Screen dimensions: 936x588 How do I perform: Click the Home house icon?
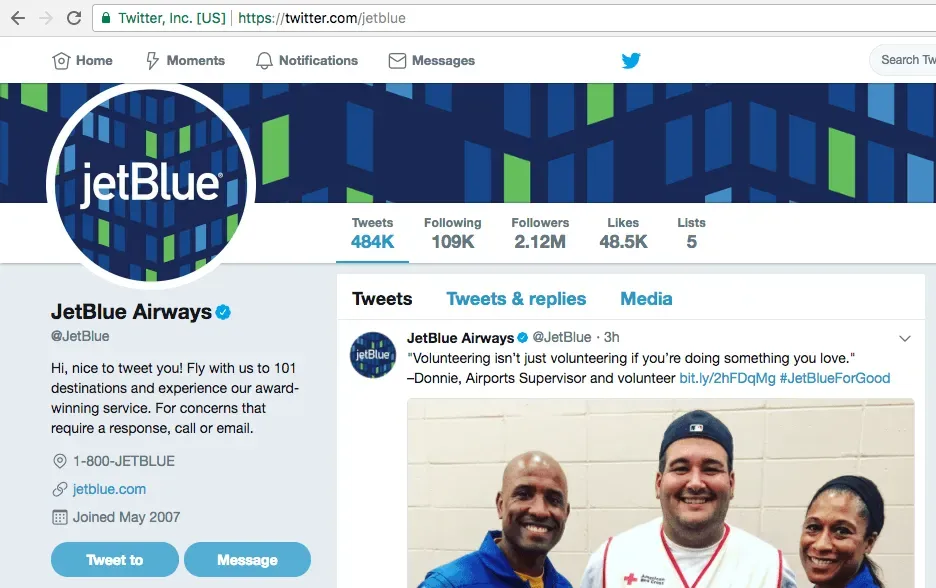click(61, 60)
